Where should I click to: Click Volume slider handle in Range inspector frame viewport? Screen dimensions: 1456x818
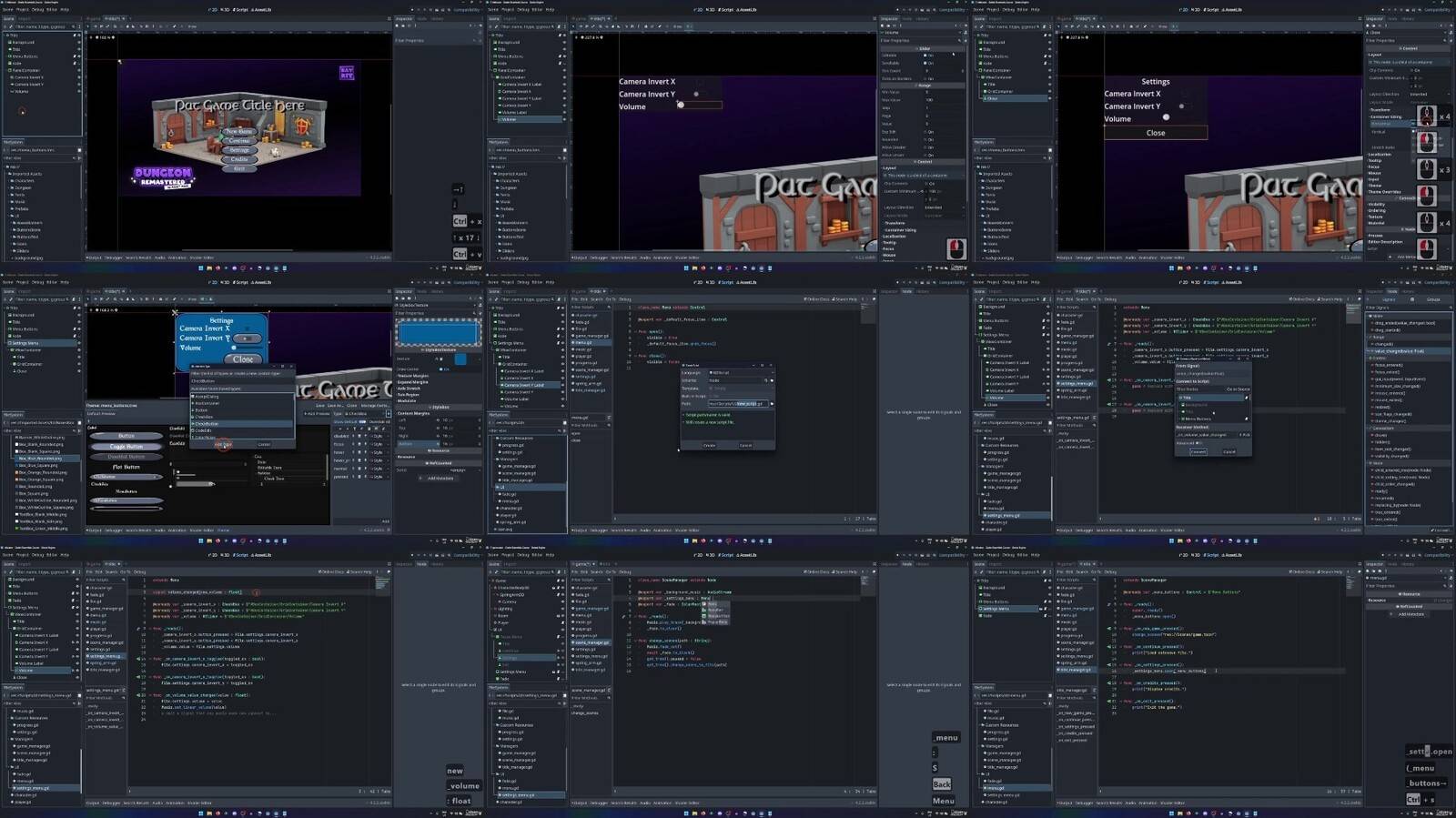click(x=680, y=105)
